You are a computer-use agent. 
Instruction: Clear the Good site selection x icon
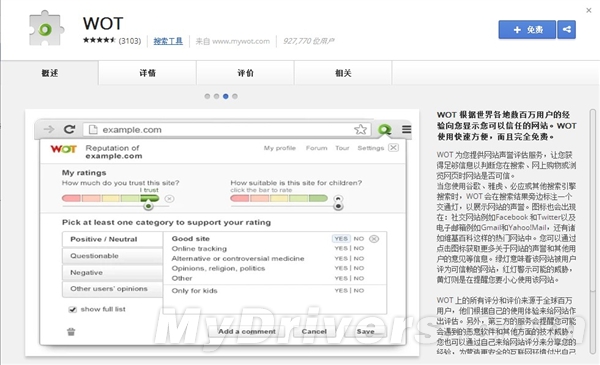coord(374,239)
